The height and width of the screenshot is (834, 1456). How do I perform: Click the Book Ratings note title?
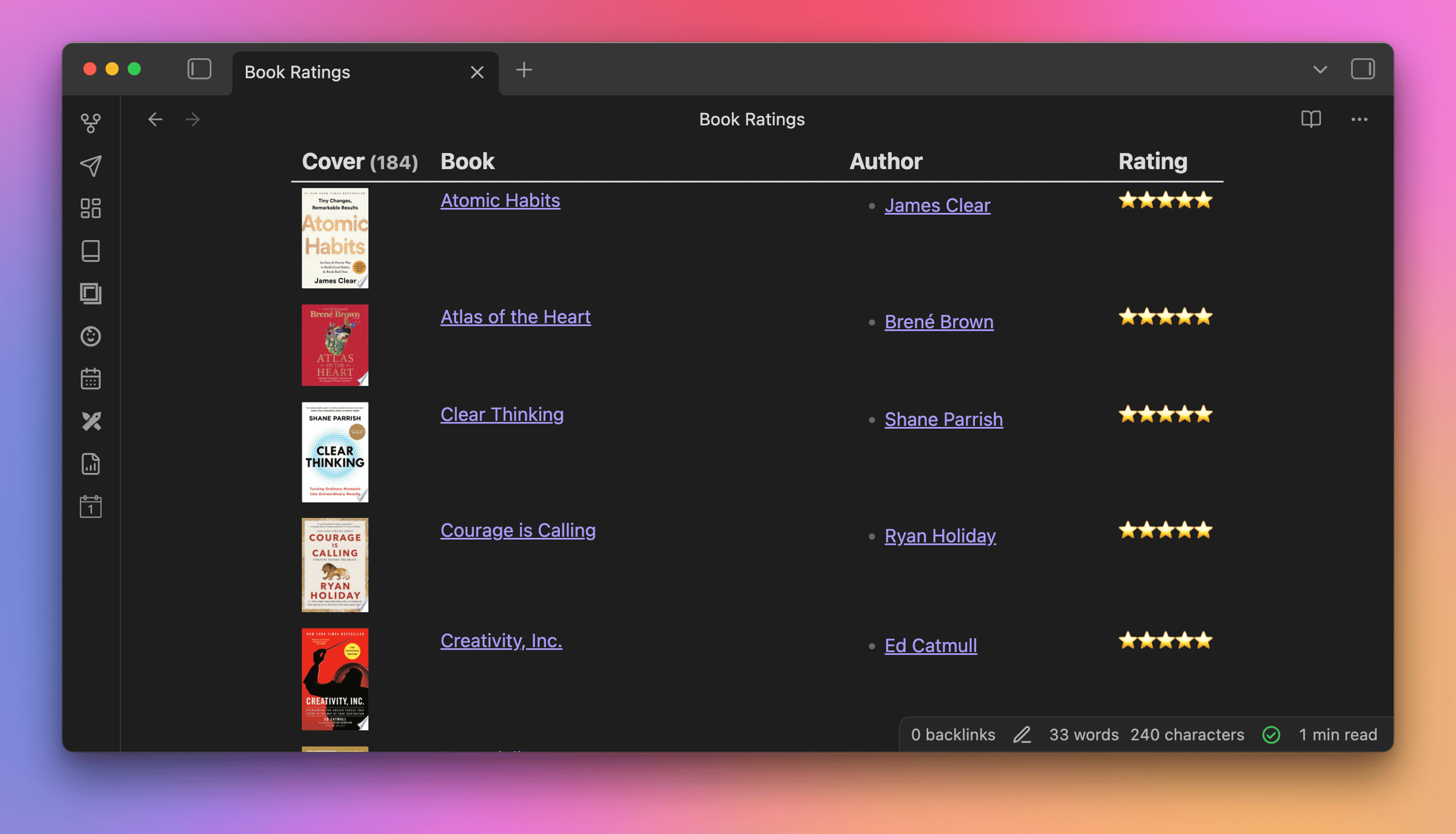pyautogui.click(x=752, y=119)
